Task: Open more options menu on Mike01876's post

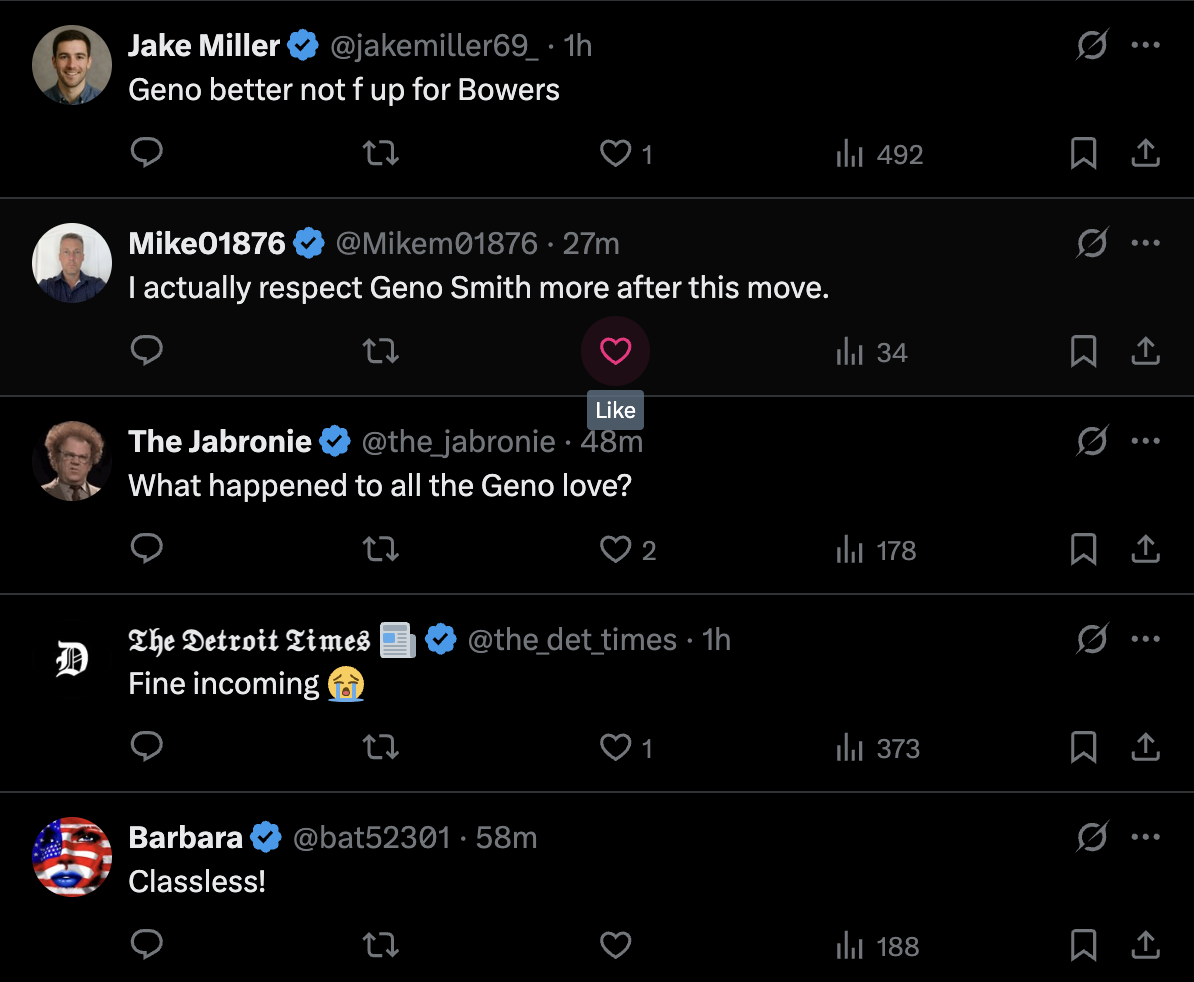Action: [1145, 243]
